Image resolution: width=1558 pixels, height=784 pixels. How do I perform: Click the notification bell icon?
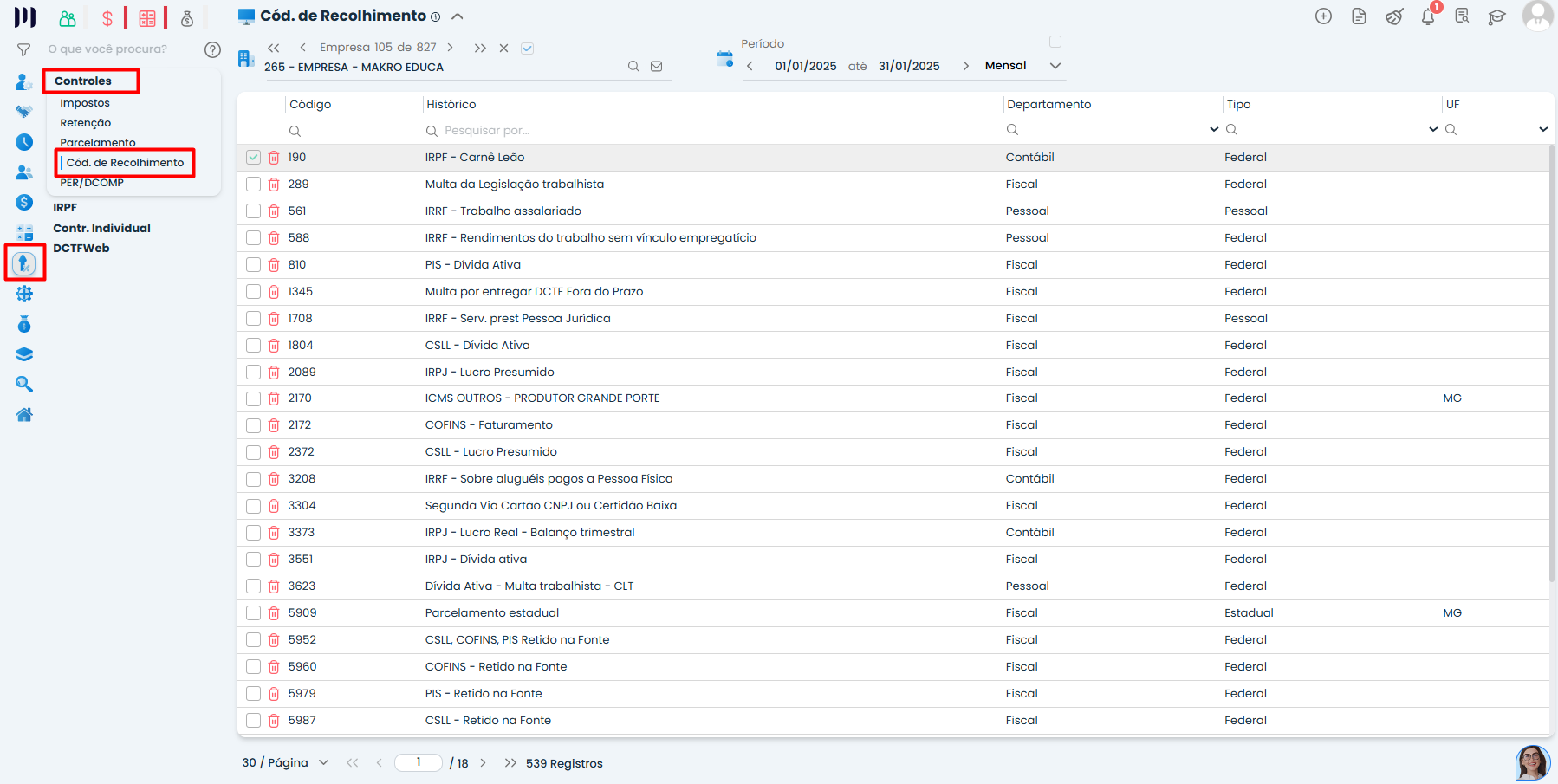pos(1427,16)
